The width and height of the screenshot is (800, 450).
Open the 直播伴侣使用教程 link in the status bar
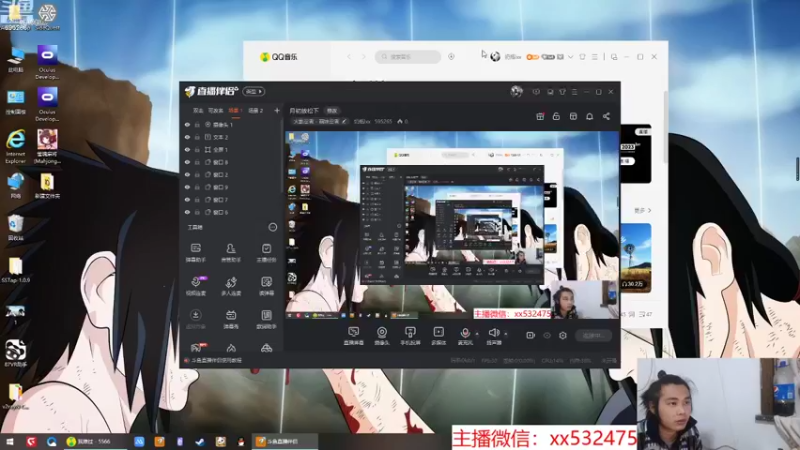pos(216,360)
